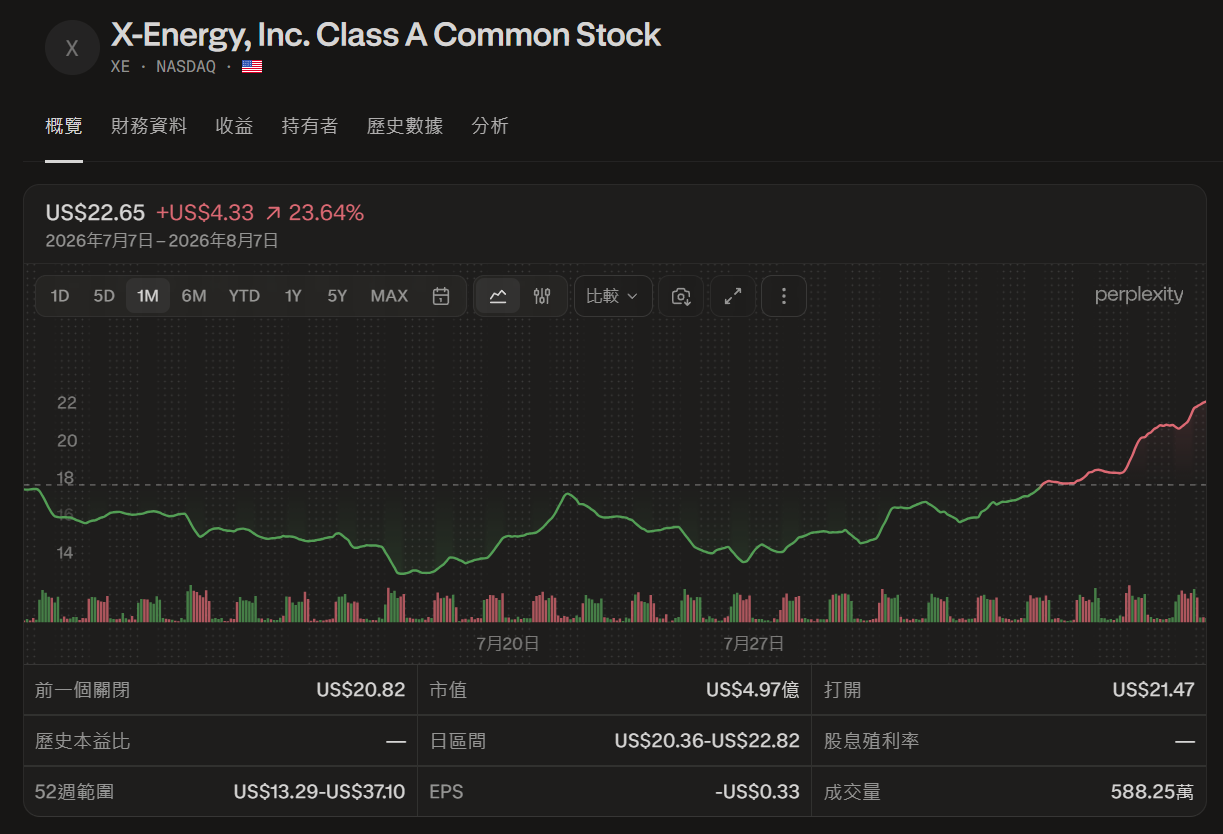The width and height of the screenshot is (1223, 834).
Task: Switch to the 財務資料 tab
Action: (x=149, y=126)
